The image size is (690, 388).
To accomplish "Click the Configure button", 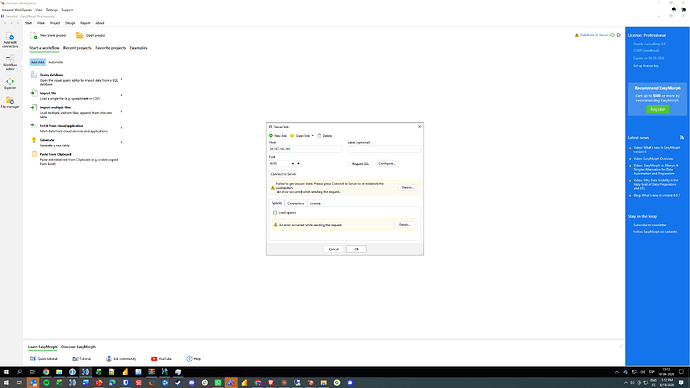I will 387,163.
